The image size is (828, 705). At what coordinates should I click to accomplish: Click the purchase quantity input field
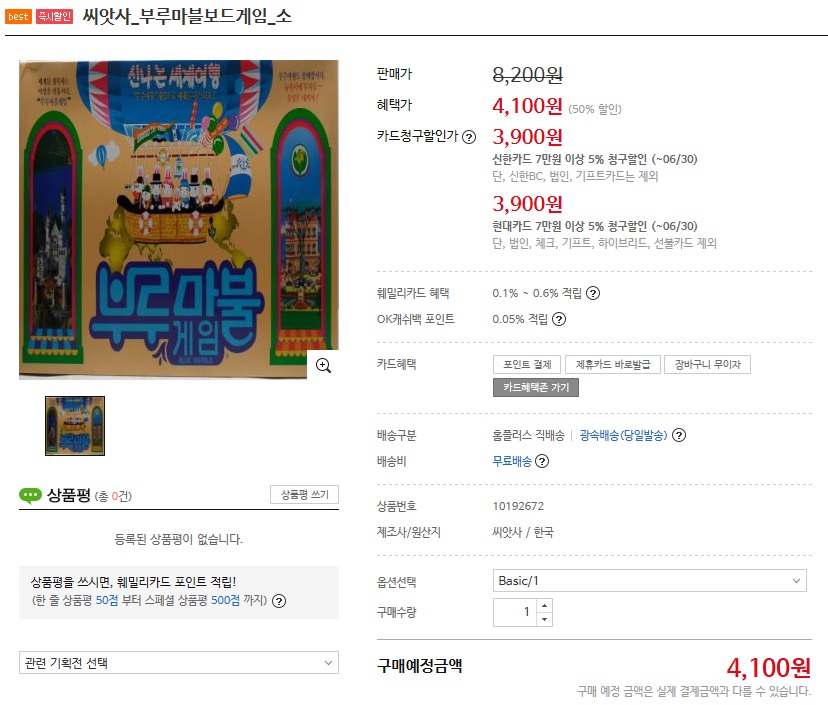pos(515,613)
